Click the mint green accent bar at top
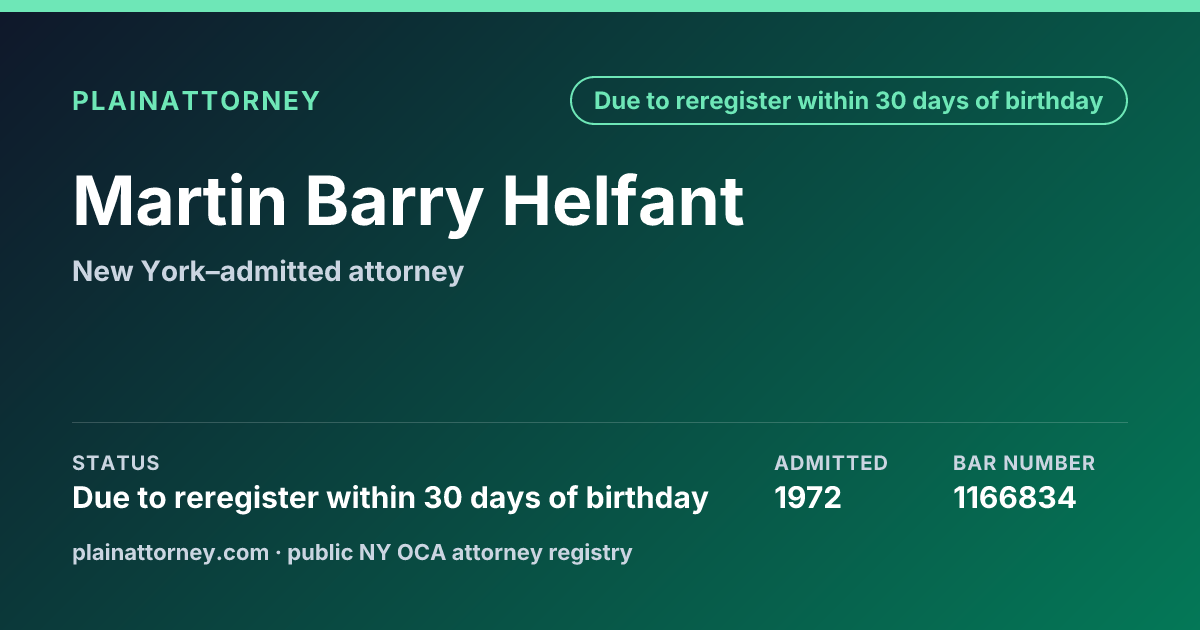Image resolution: width=1200 pixels, height=630 pixels. (600, 6)
